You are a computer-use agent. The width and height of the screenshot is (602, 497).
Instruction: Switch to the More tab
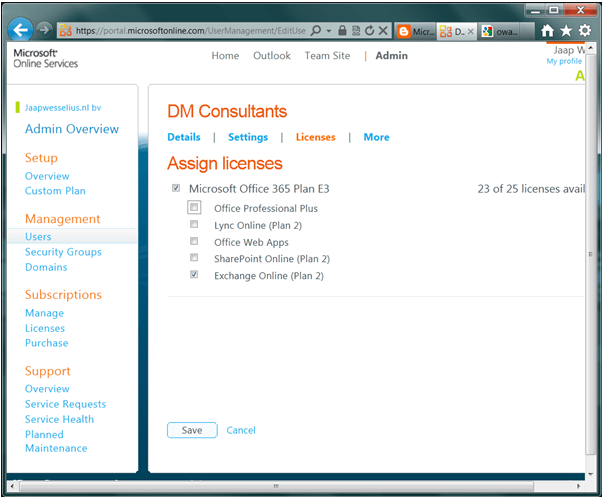[x=377, y=137]
